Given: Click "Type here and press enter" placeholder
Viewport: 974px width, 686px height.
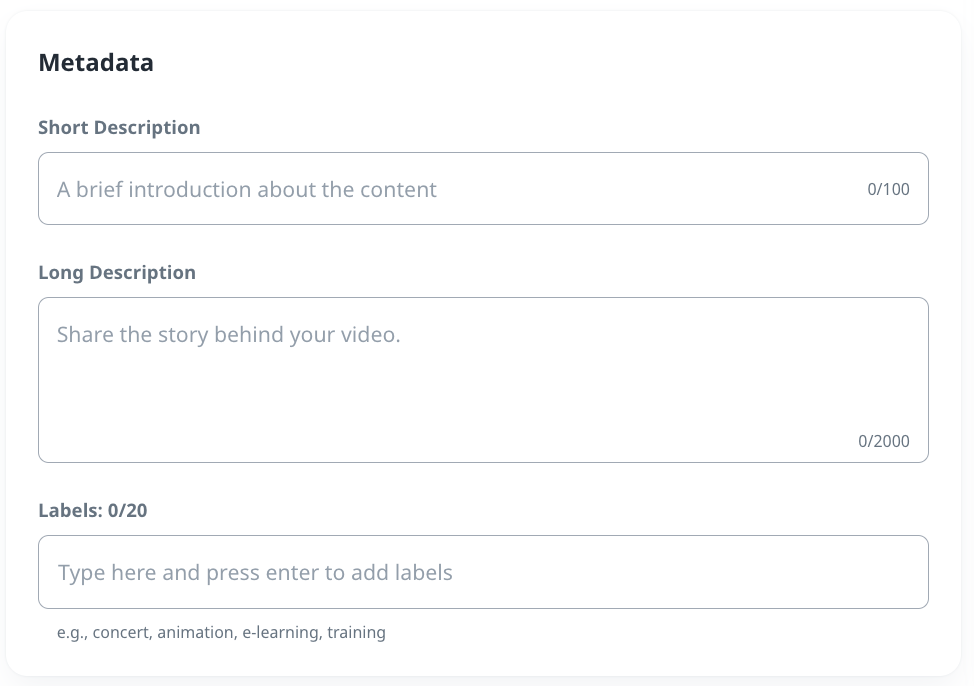Looking at the screenshot, I should (x=255, y=573).
